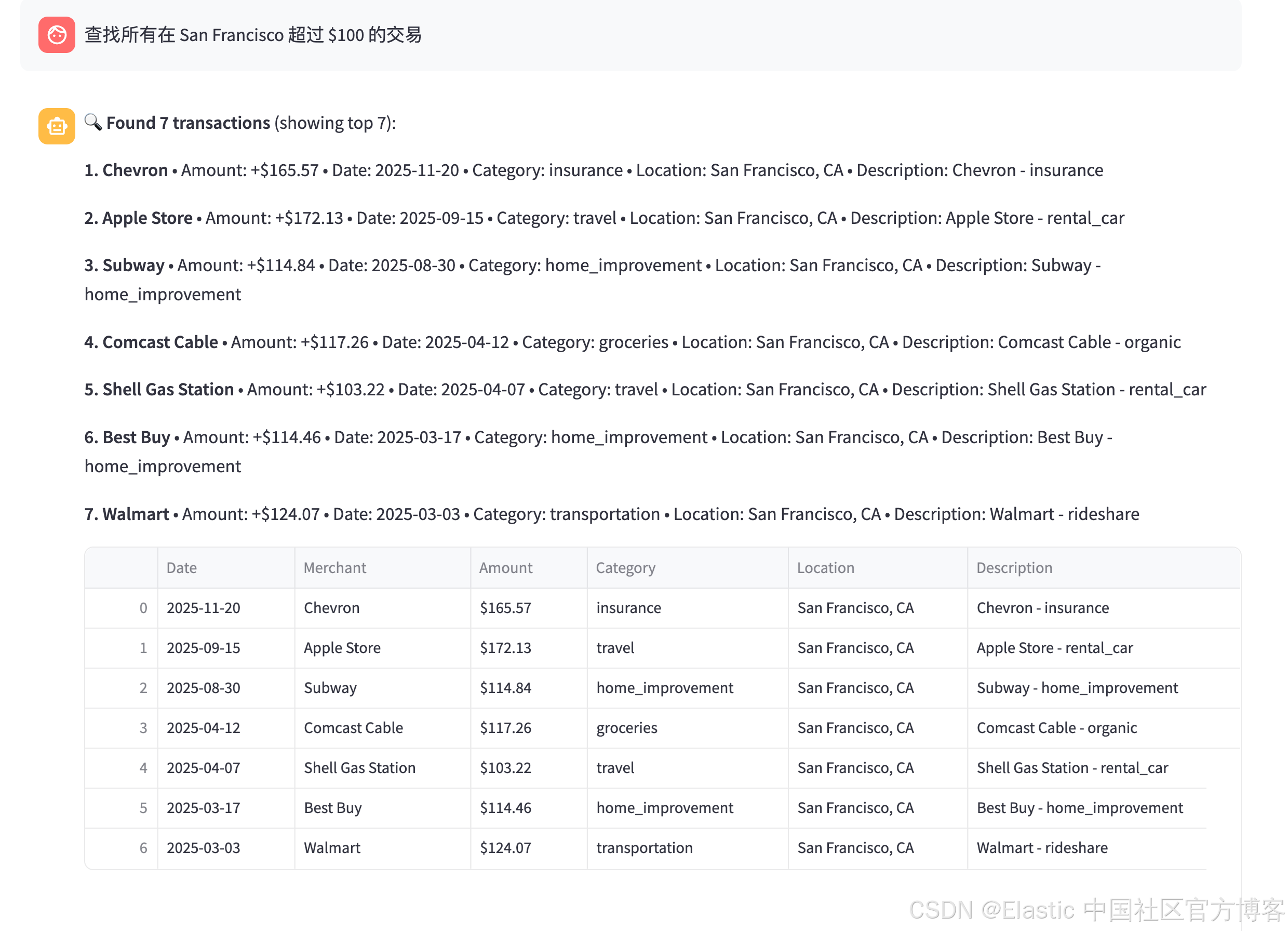Click bold "7. Walmart" list entry

coord(127,514)
